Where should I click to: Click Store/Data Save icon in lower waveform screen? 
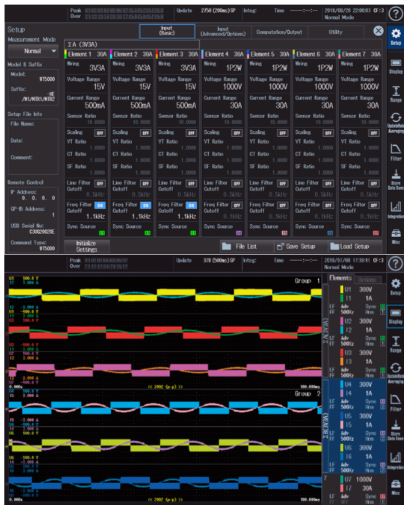click(396, 430)
